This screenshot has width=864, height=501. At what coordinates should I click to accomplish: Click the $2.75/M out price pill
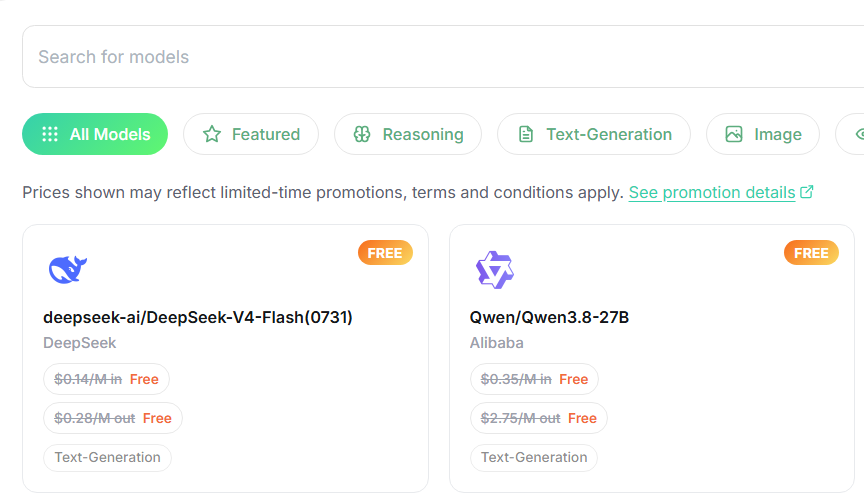(539, 418)
